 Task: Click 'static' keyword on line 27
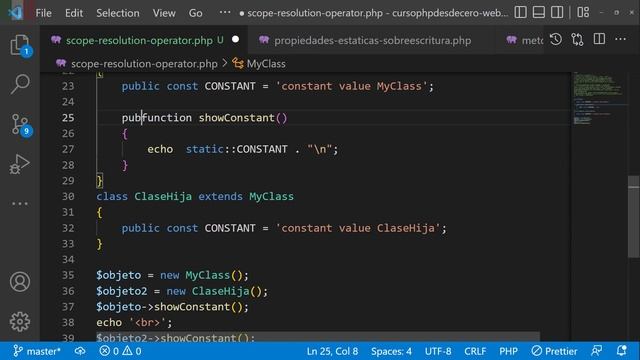(204, 149)
